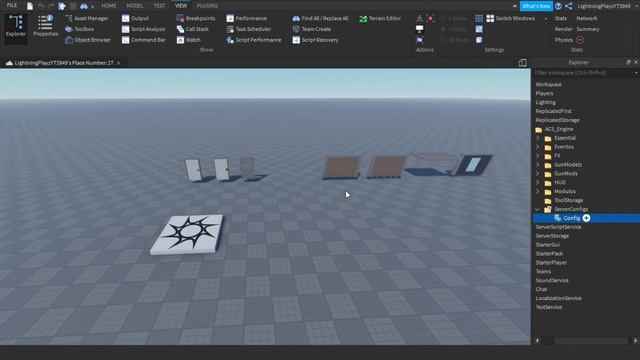Open the Switch Windows dropdown arrow
The width and height of the screenshot is (640, 360).
pyautogui.click(x=546, y=18)
